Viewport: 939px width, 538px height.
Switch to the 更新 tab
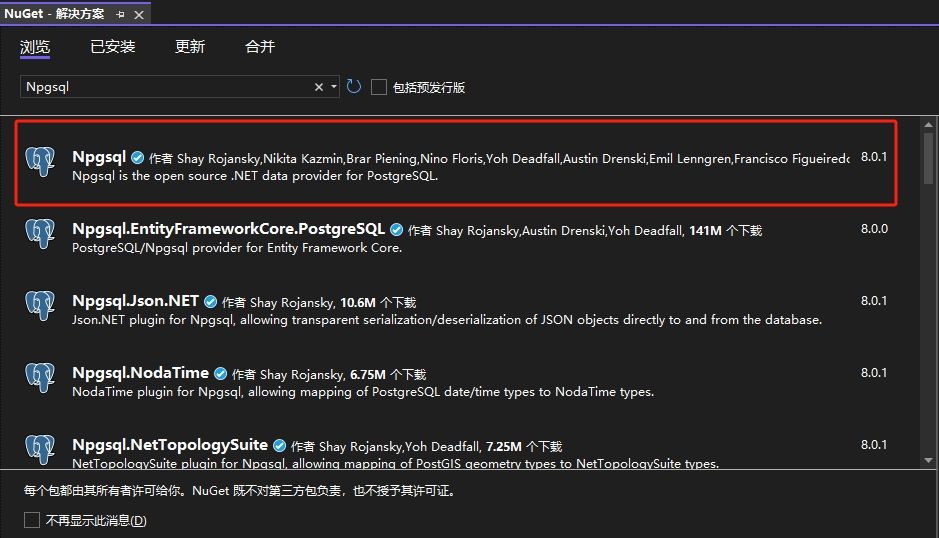click(x=190, y=47)
